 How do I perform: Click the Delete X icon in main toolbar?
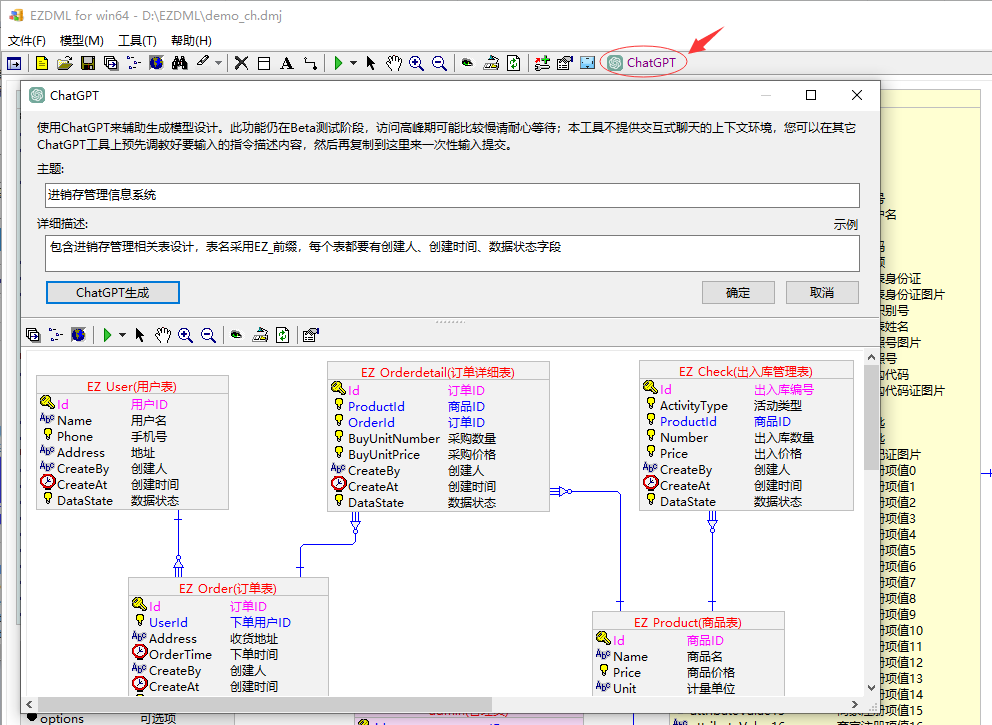[241, 63]
